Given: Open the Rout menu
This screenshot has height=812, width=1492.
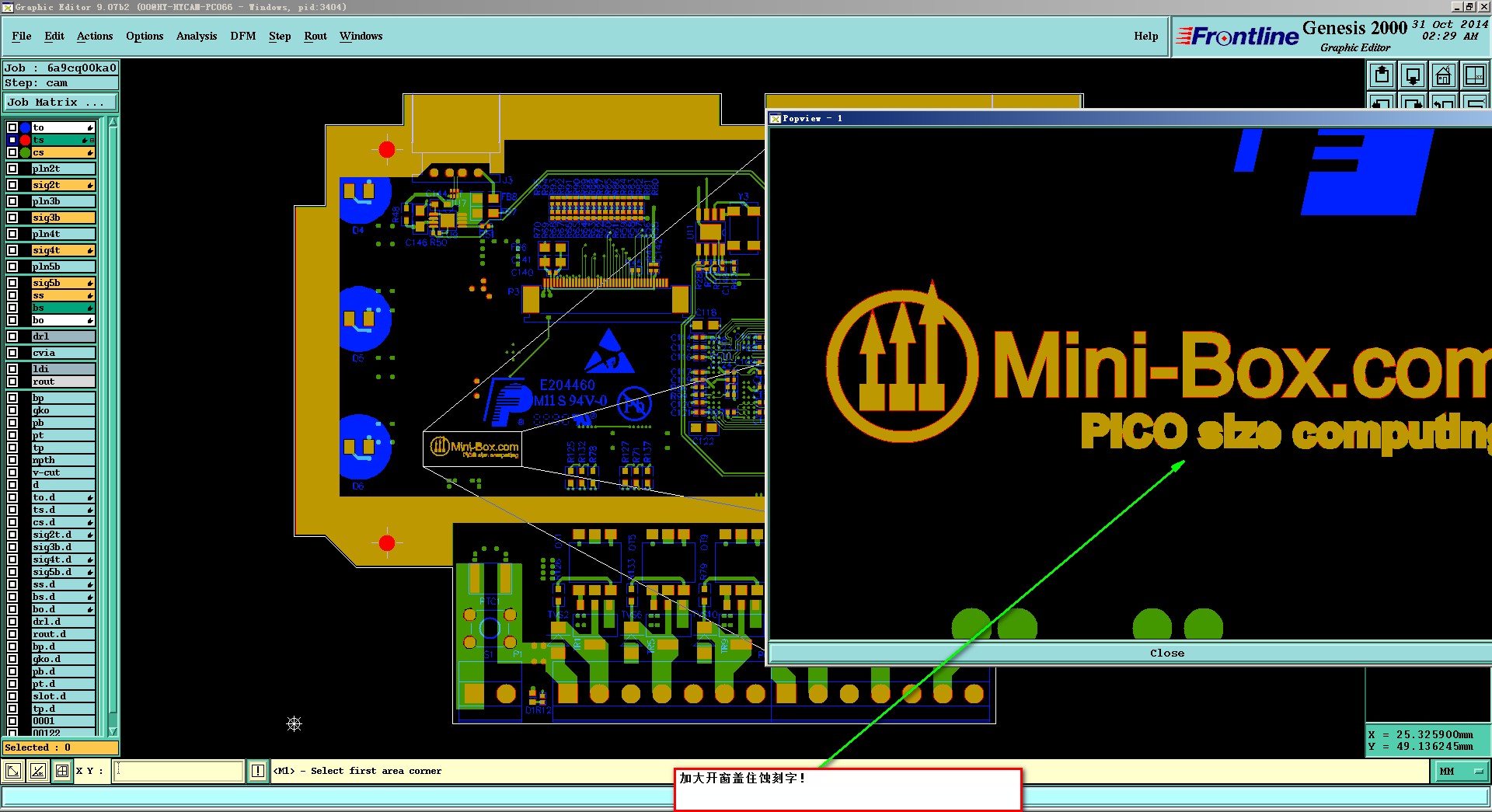Looking at the screenshot, I should point(315,36).
